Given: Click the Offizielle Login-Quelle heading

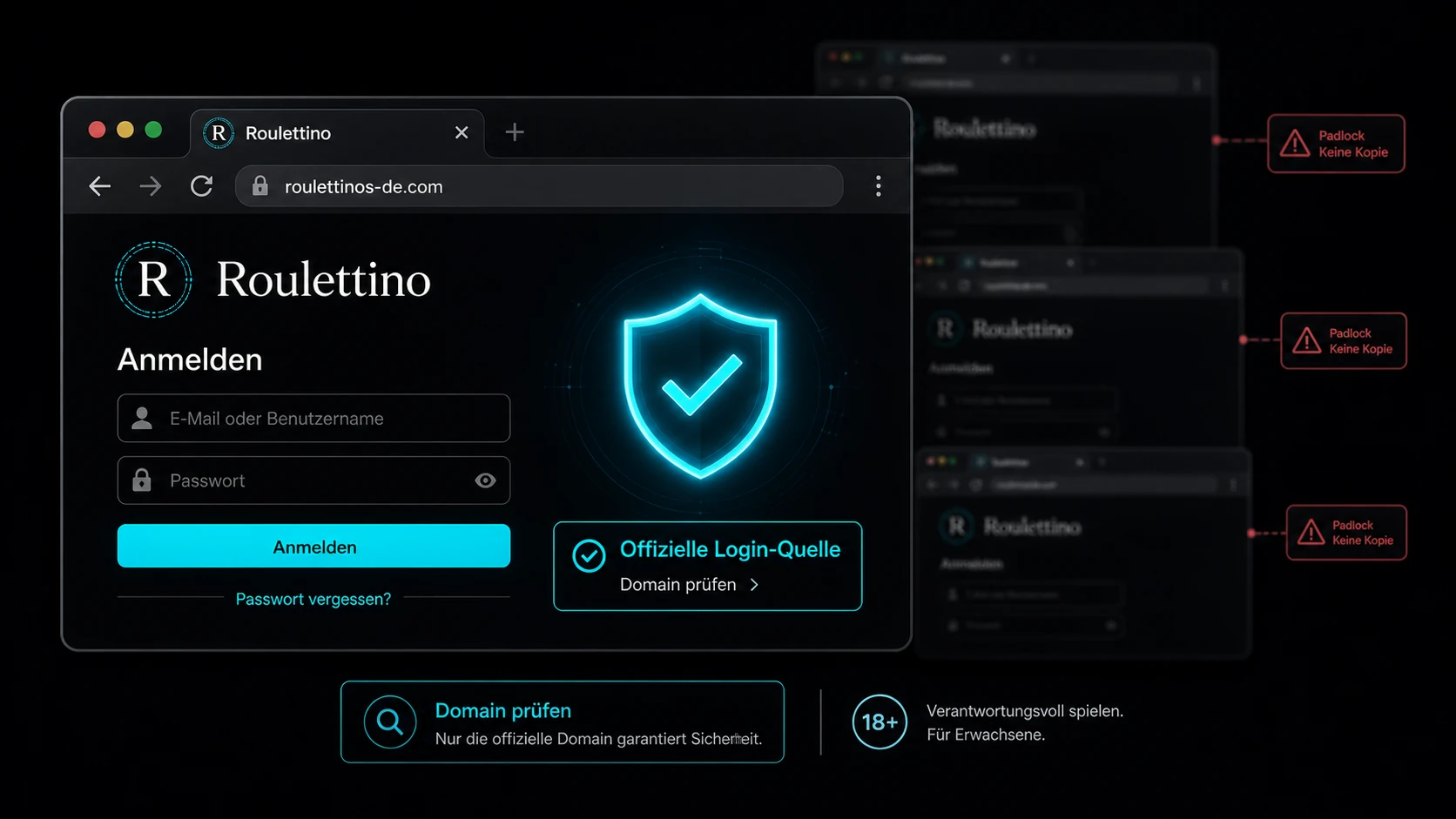Looking at the screenshot, I should point(730,549).
